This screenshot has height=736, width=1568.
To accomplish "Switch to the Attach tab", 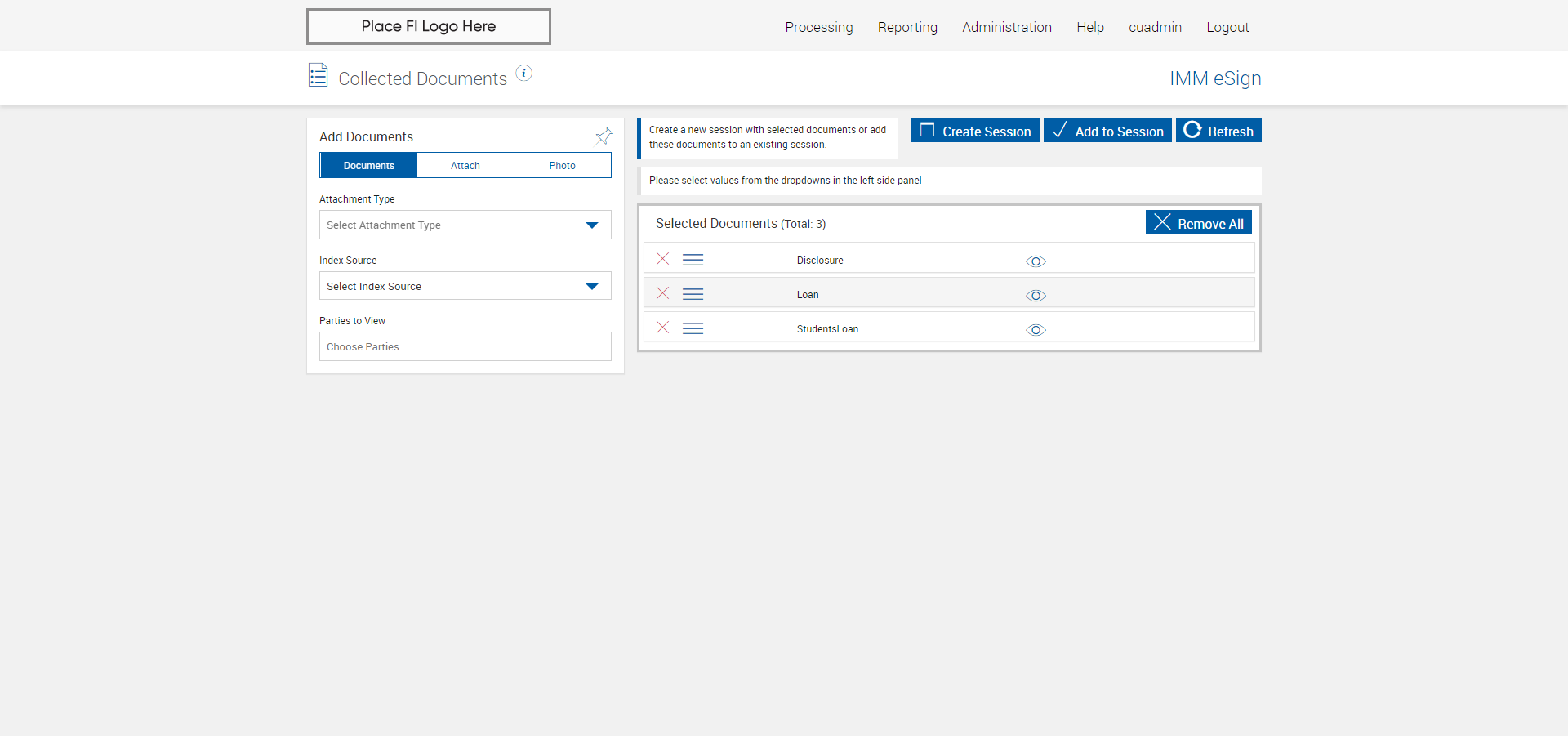I will click(x=465, y=166).
